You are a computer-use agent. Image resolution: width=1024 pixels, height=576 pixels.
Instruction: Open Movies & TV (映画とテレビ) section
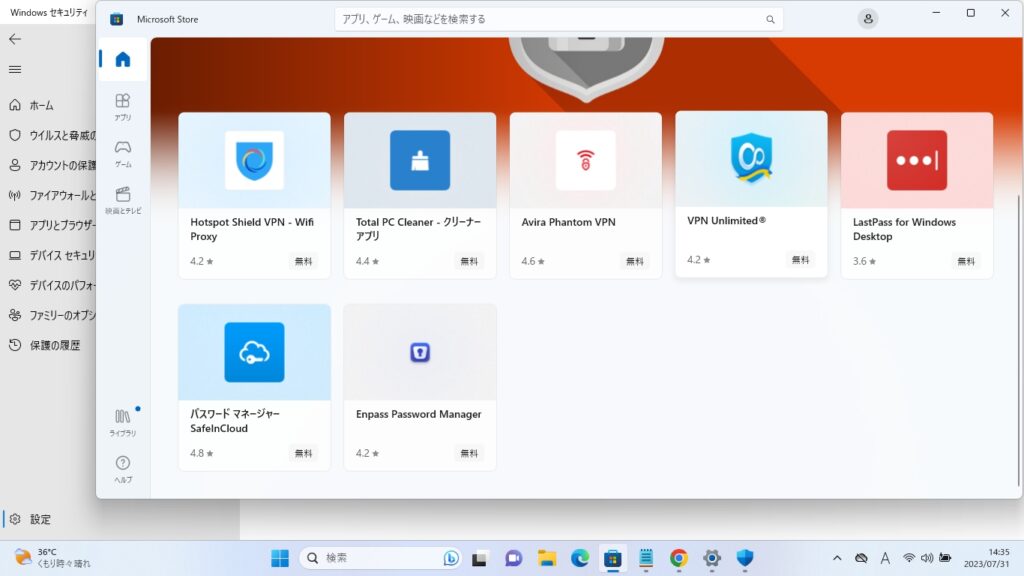123,199
